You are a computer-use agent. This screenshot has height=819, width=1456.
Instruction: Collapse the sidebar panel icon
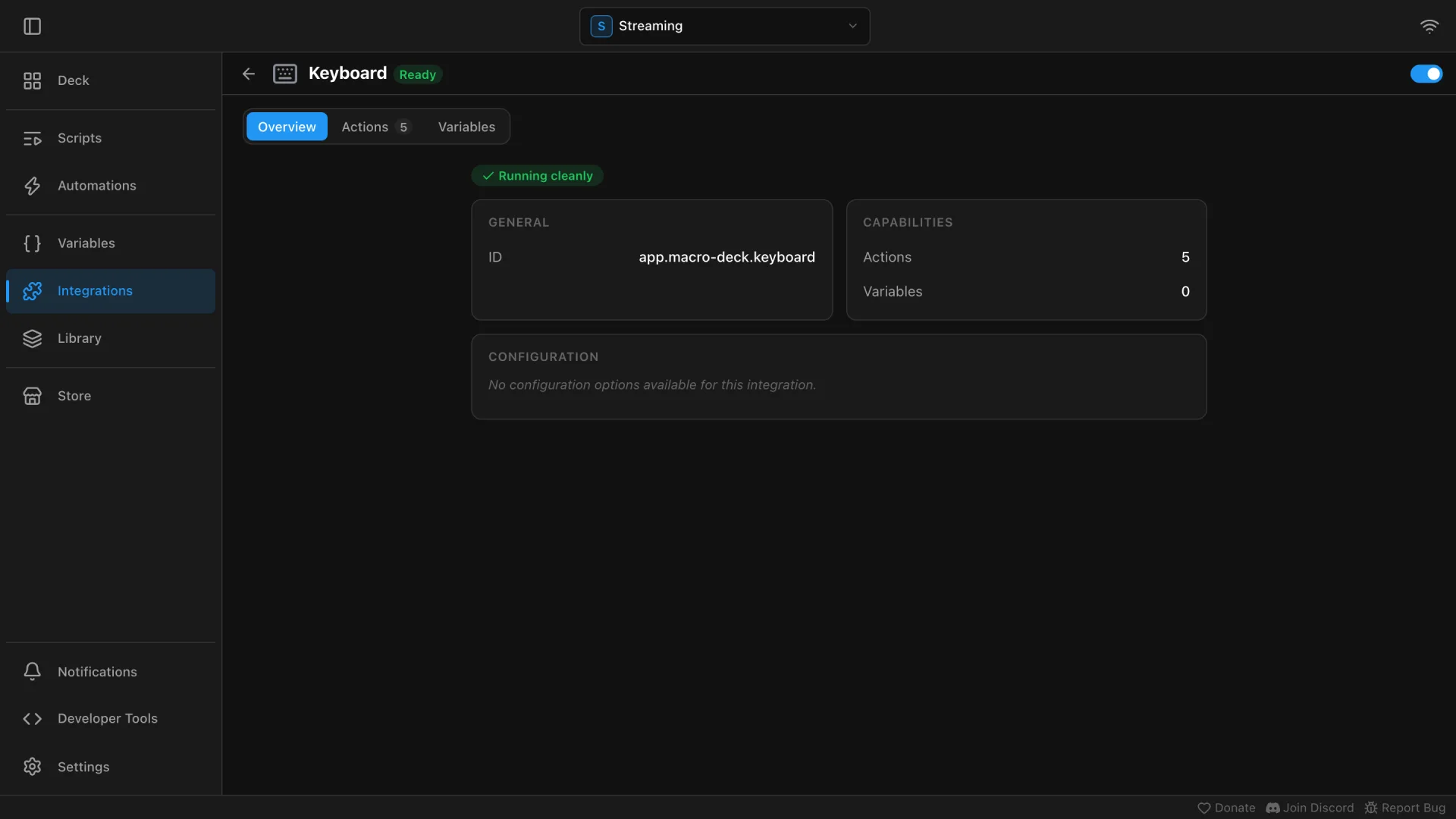[x=32, y=27]
